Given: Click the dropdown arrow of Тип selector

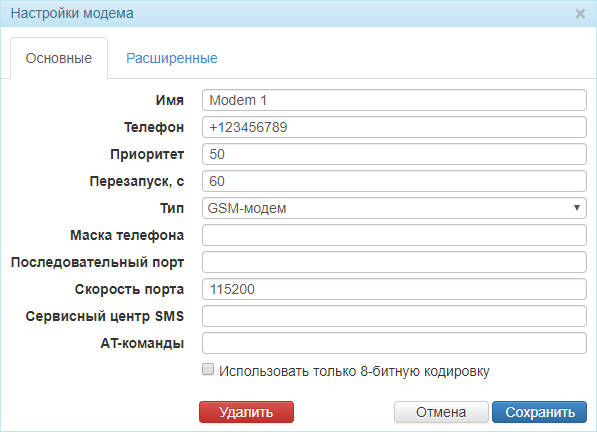Looking at the screenshot, I should click(577, 208).
